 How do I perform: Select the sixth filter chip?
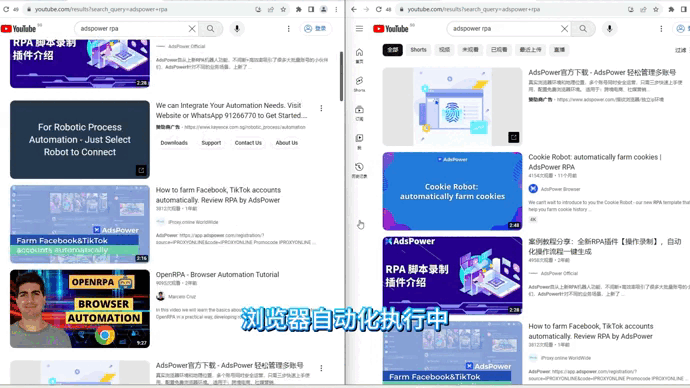[530, 50]
